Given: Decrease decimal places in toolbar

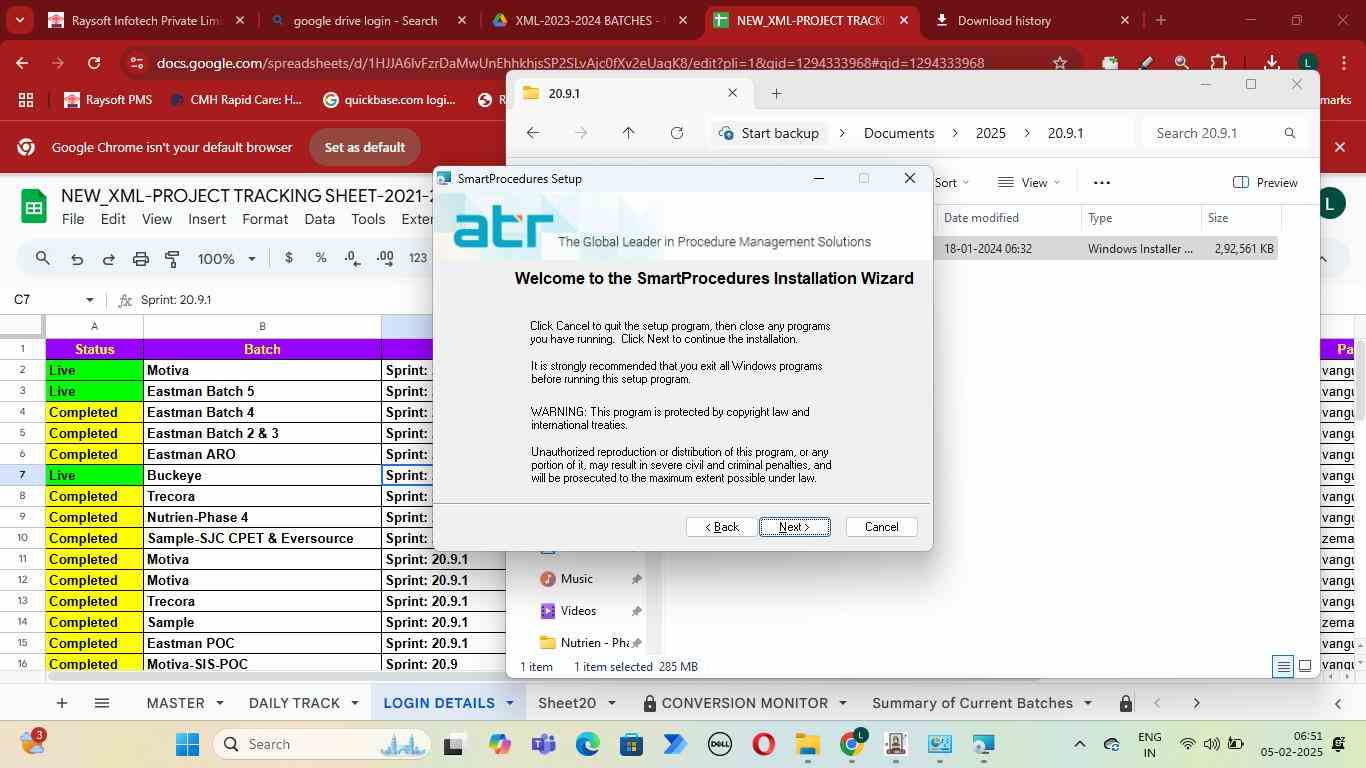Looking at the screenshot, I should pyautogui.click(x=352, y=258).
